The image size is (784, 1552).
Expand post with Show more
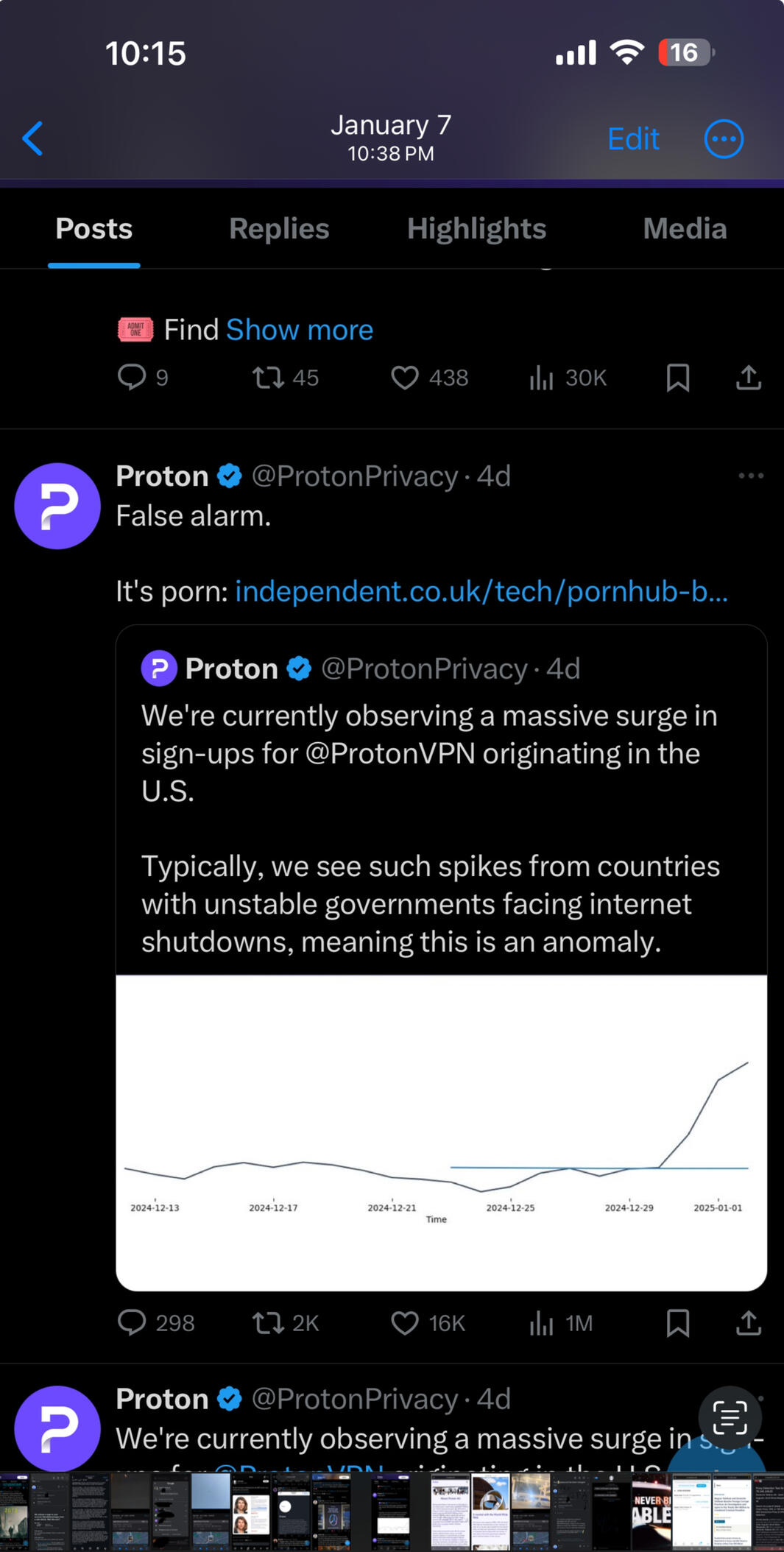pos(300,330)
